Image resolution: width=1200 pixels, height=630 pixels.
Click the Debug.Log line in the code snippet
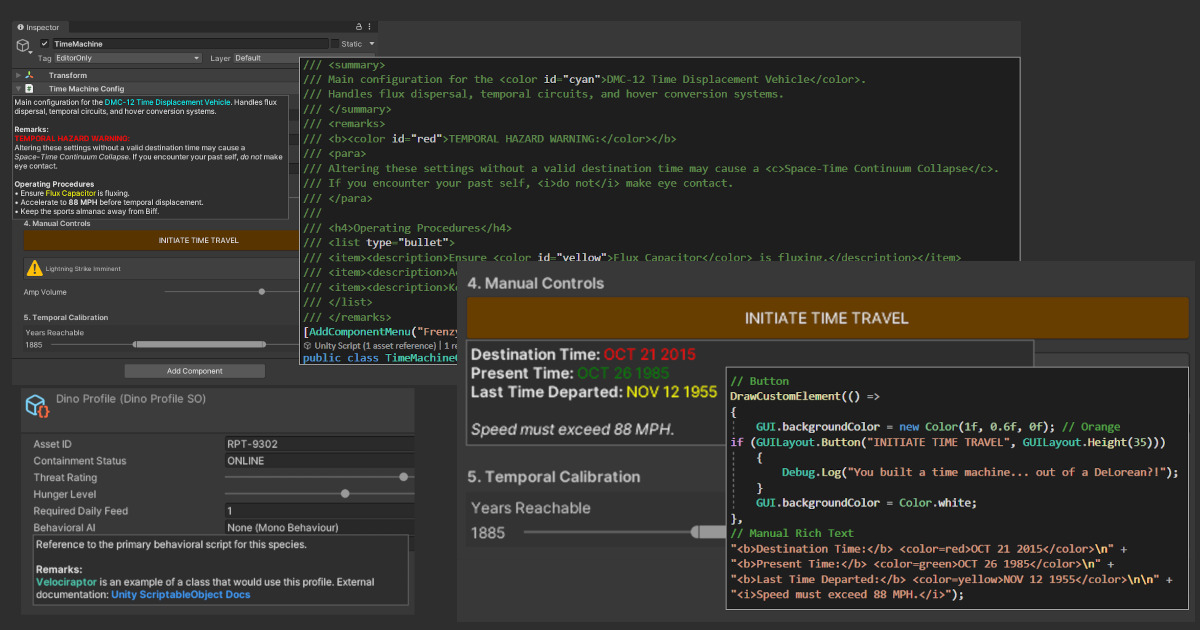click(x=980, y=472)
